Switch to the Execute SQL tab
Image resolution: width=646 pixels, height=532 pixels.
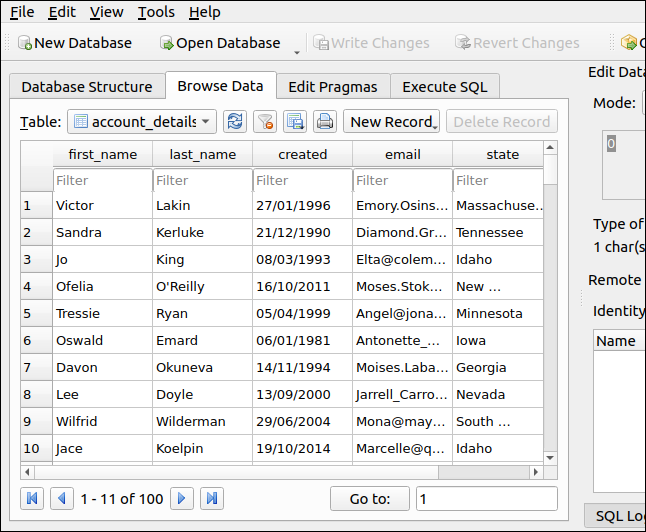(444, 87)
